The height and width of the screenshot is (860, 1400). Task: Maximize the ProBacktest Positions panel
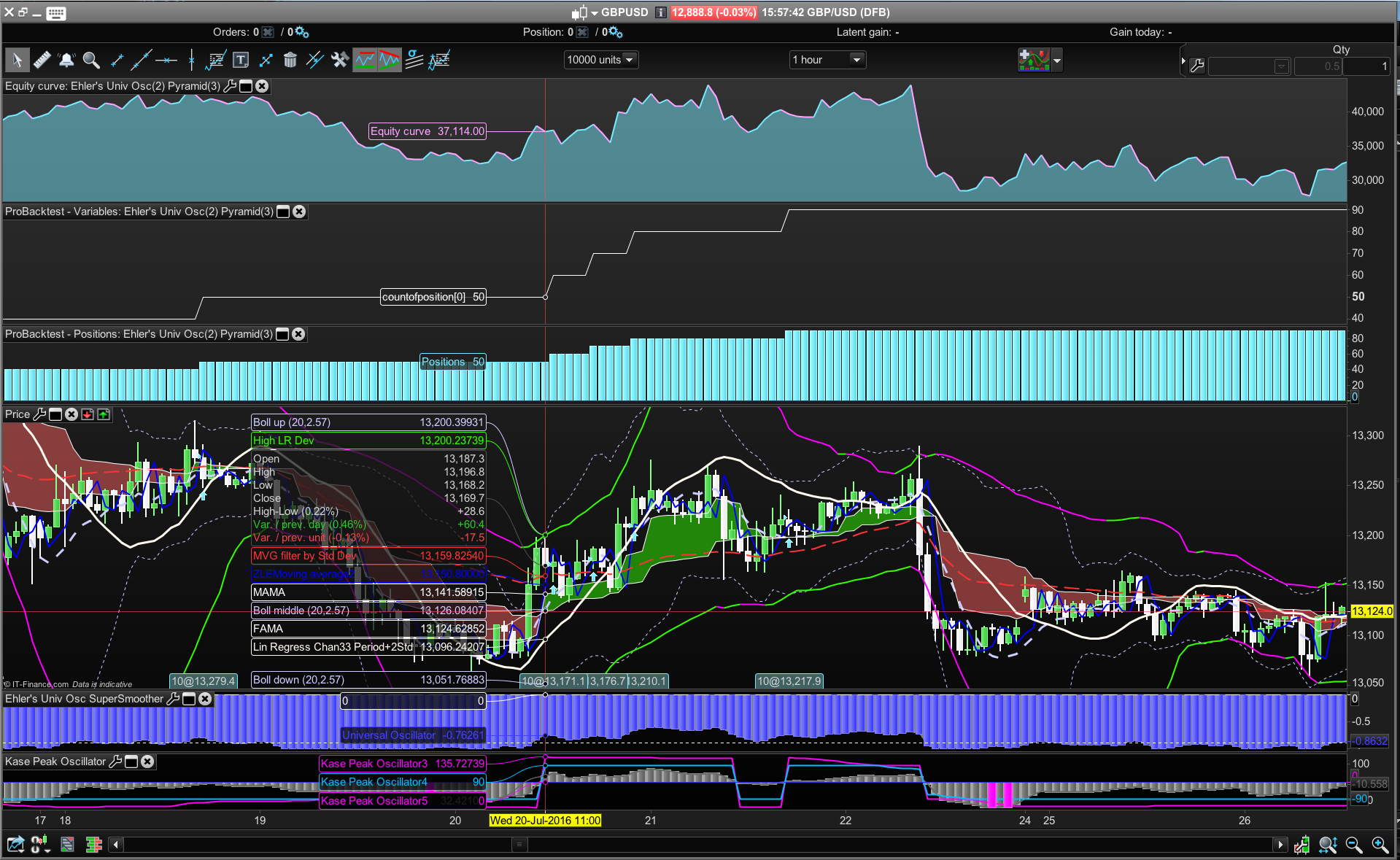pyautogui.click(x=282, y=334)
